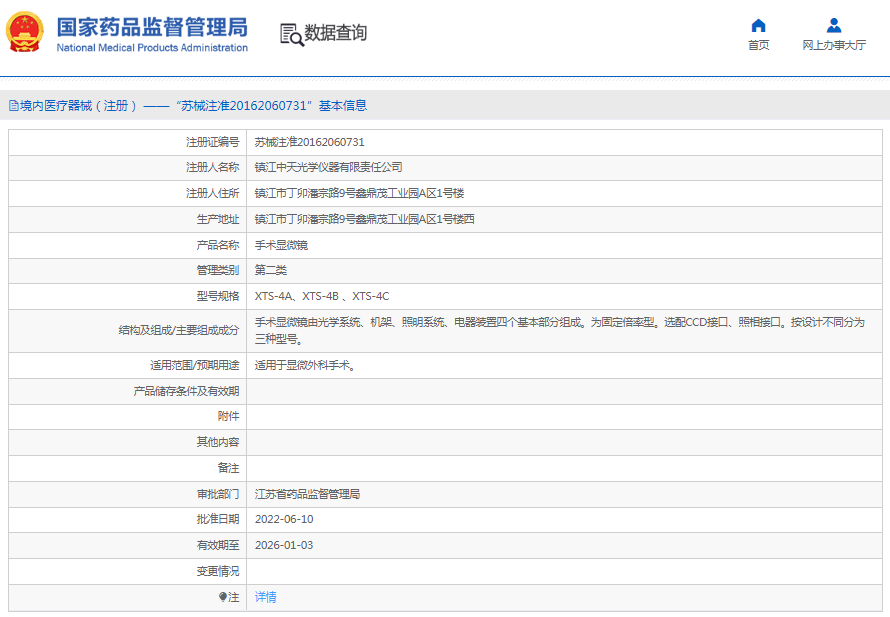Click the house icon above 首页
This screenshot has width=890, height=617.
click(758, 25)
